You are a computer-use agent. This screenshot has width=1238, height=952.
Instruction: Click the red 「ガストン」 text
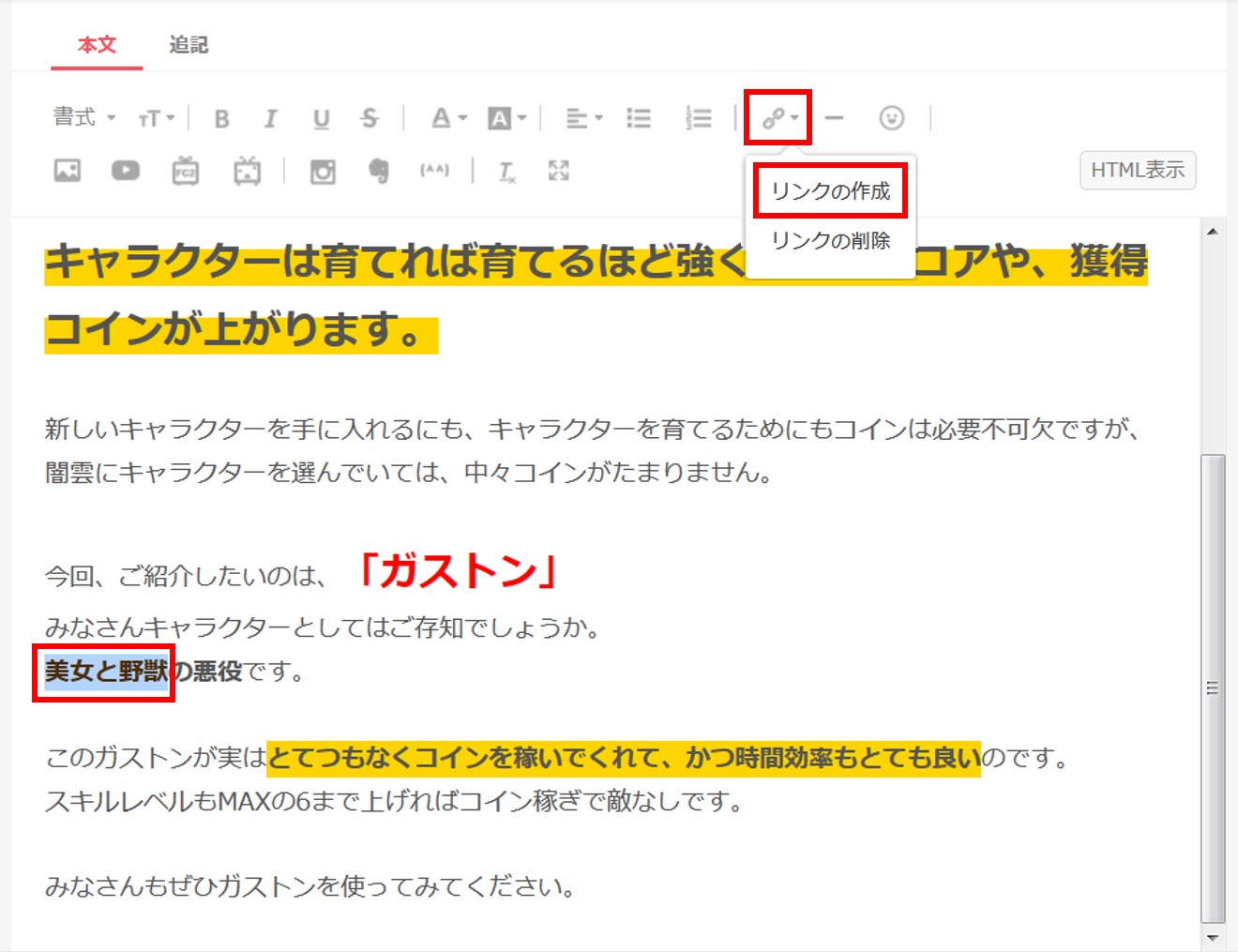pos(458,569)
